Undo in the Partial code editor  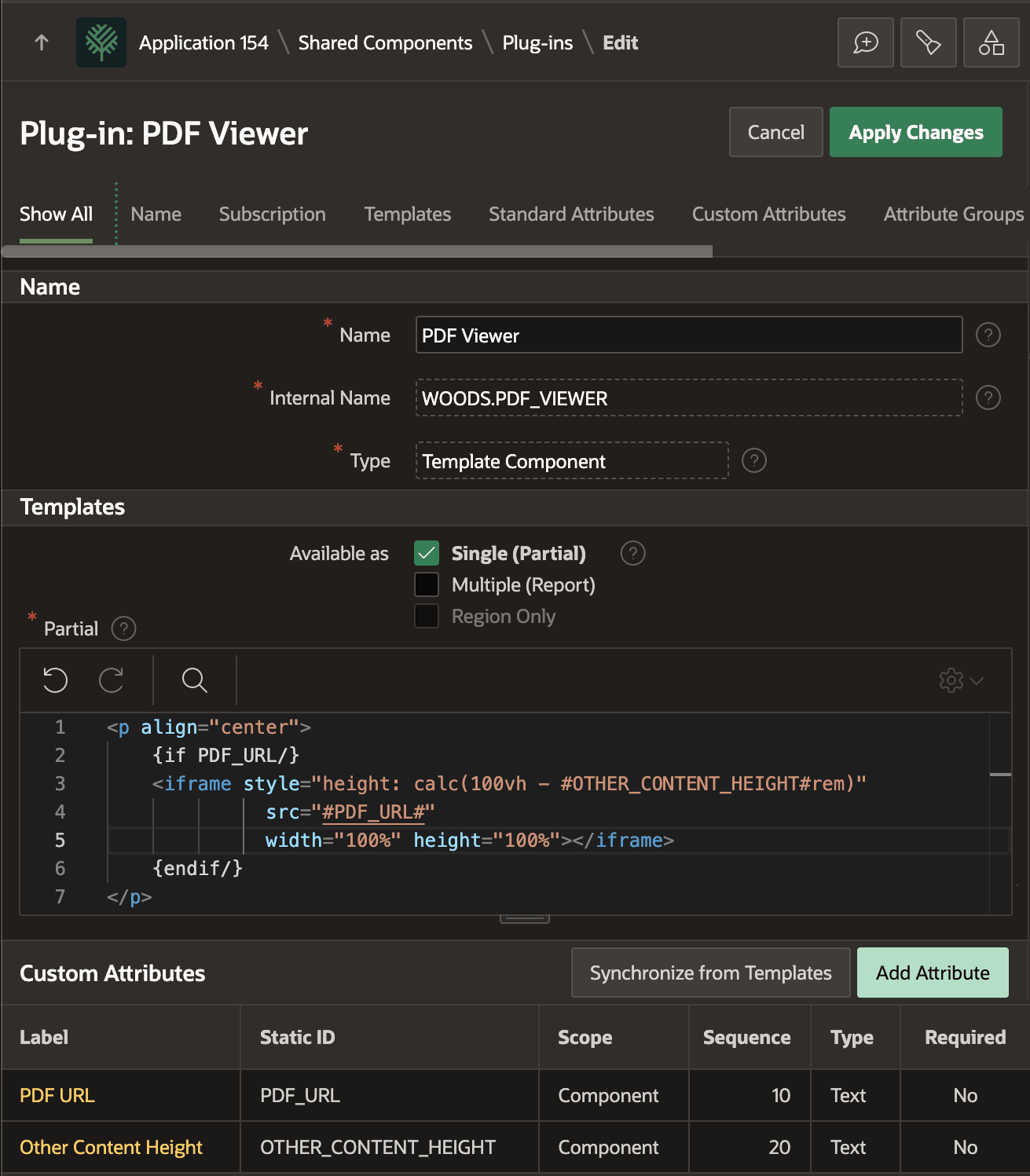(55, 680)
